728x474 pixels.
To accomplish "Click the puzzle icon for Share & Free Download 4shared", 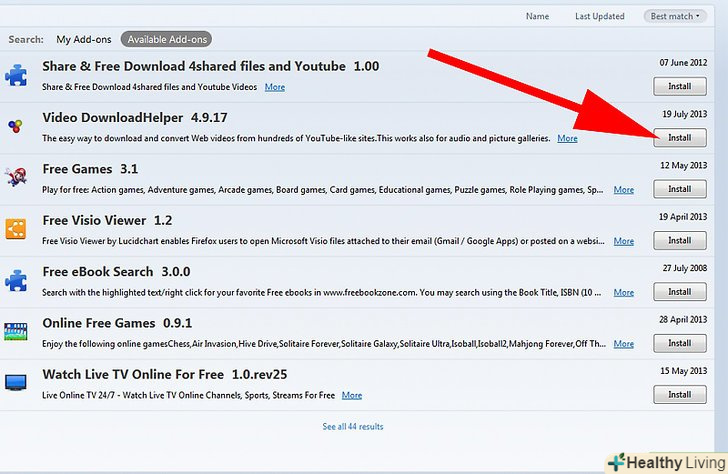I will (x=16, y=75).
